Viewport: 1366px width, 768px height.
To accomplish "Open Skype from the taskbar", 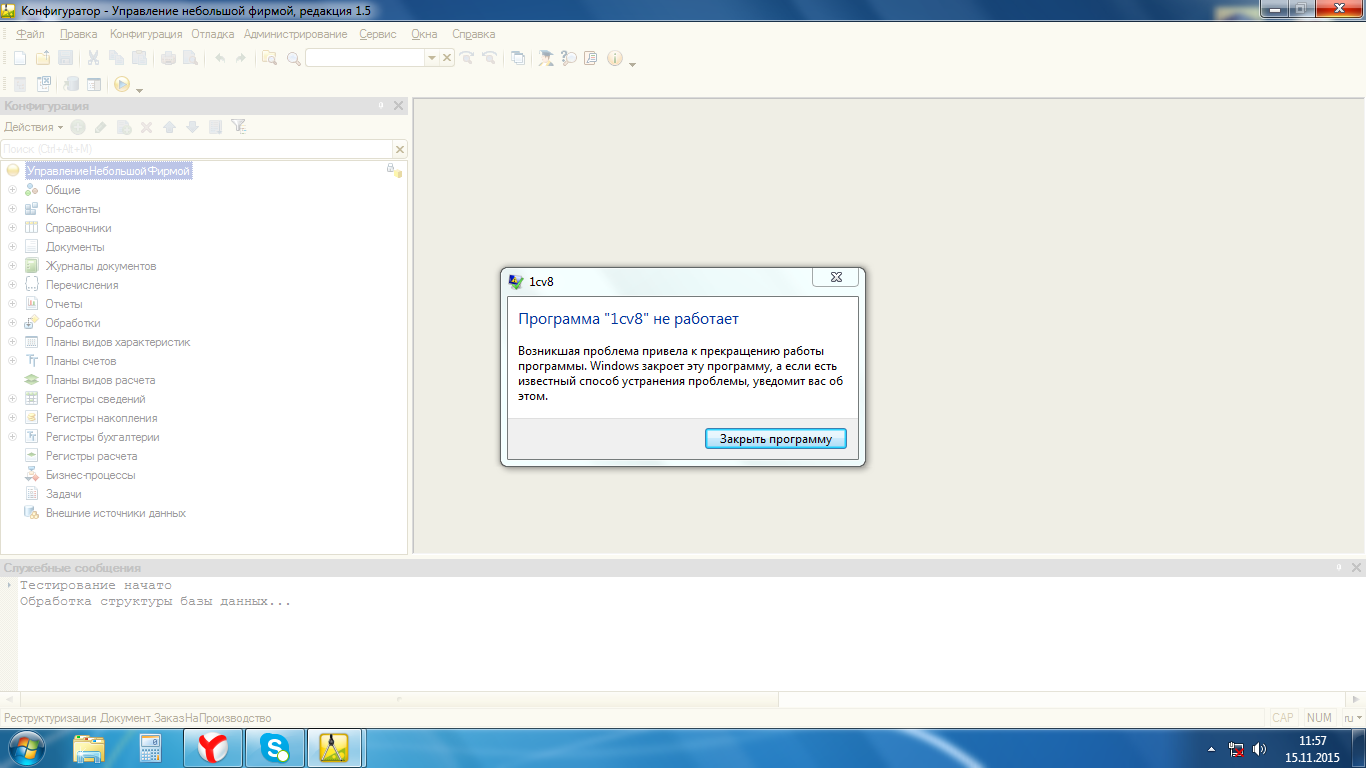I will [x=273, y=747].
